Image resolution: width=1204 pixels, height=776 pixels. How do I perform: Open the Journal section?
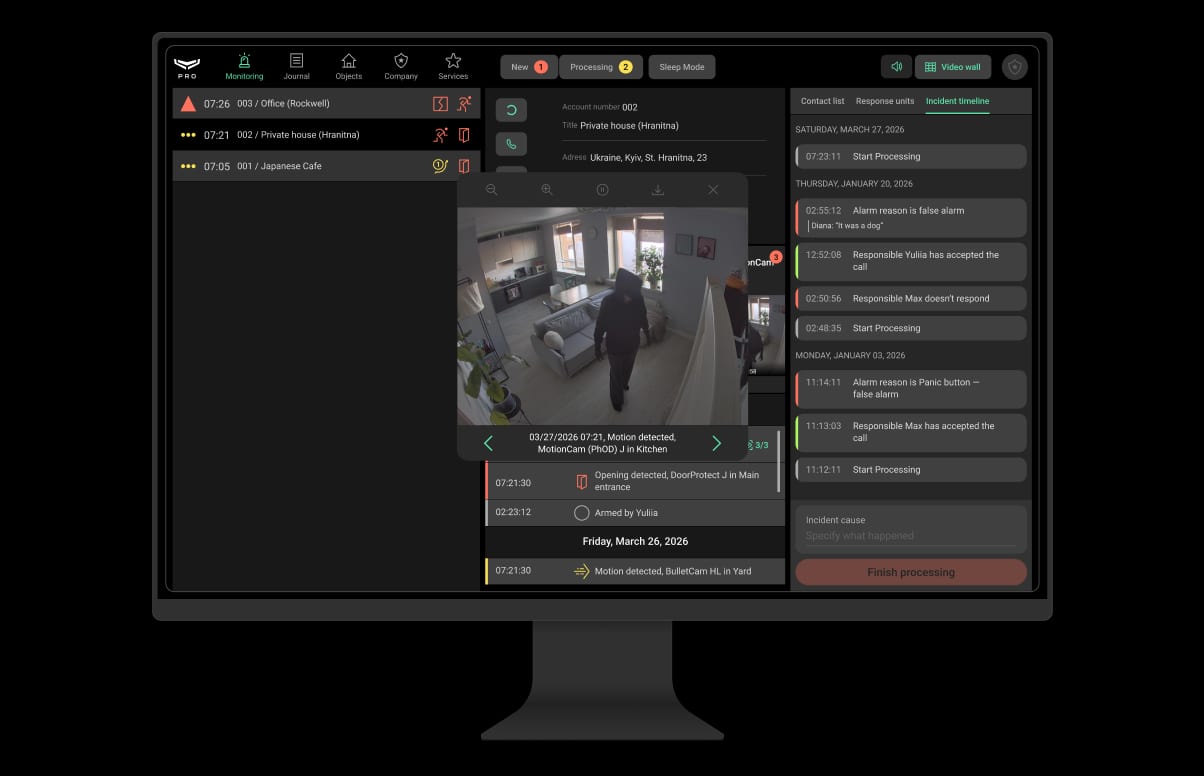(296, 67)
